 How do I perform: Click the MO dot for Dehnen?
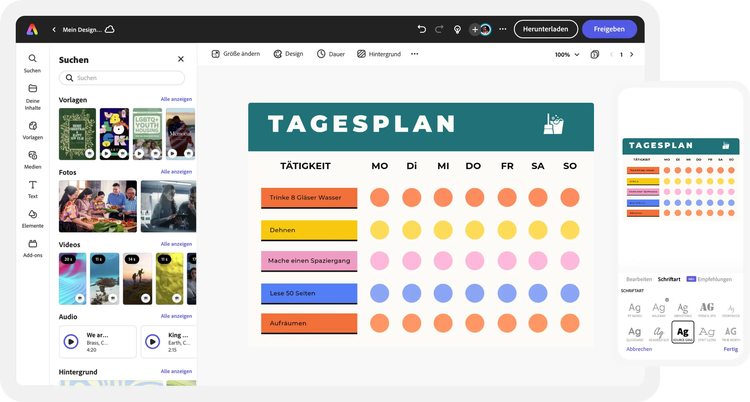(x=379, y=230)
